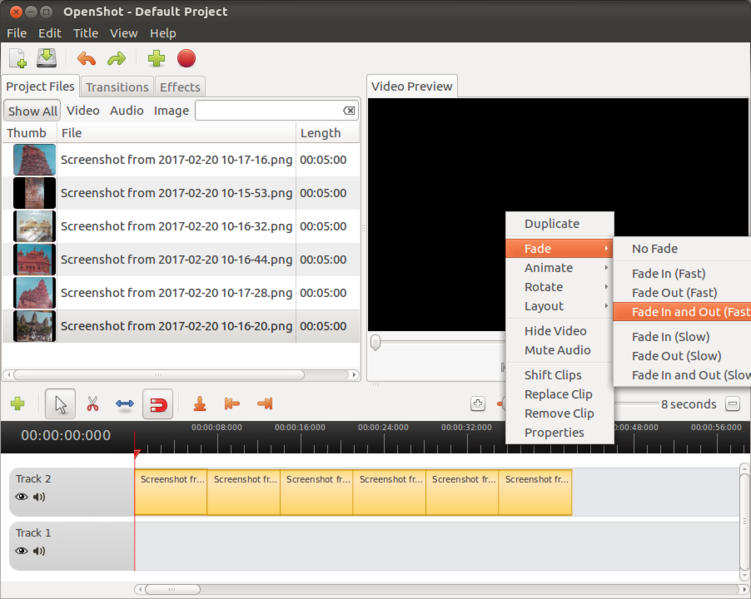Expand the Layout submenu
Image resolution: width=751 pixels, height=599 pixels.
coord(559,306)
